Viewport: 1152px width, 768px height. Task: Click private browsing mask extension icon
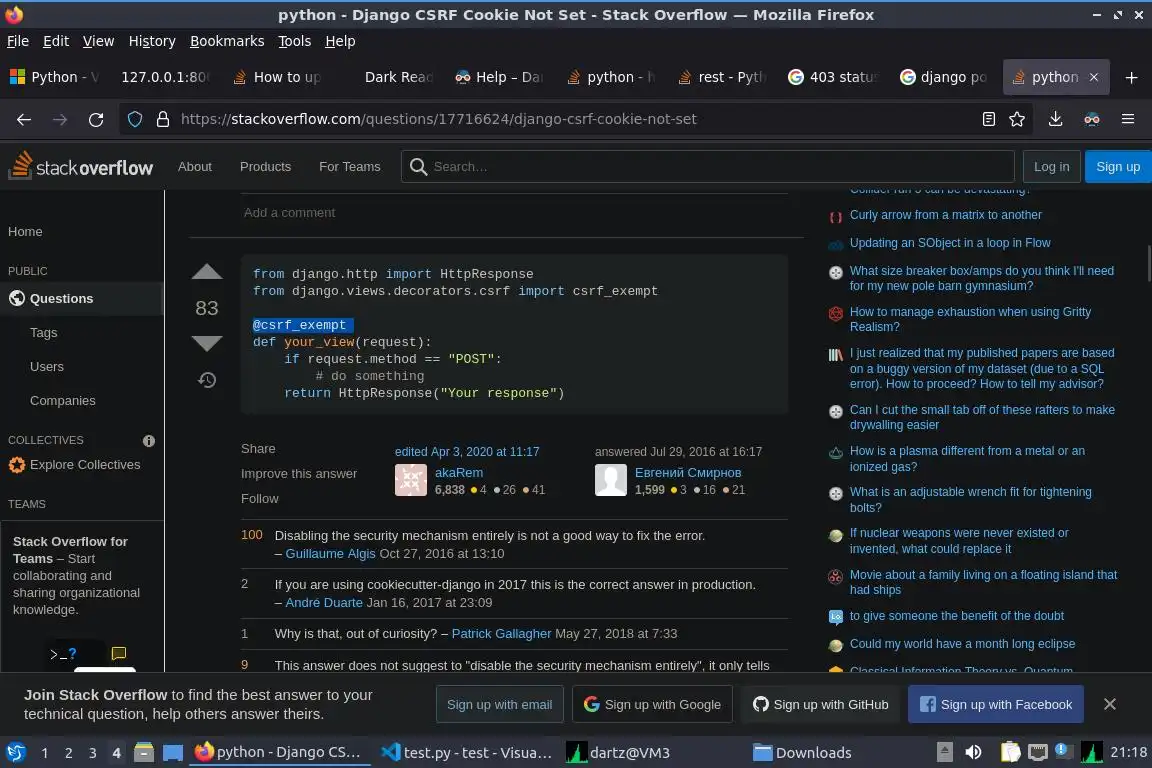(x=1092, y=119)
